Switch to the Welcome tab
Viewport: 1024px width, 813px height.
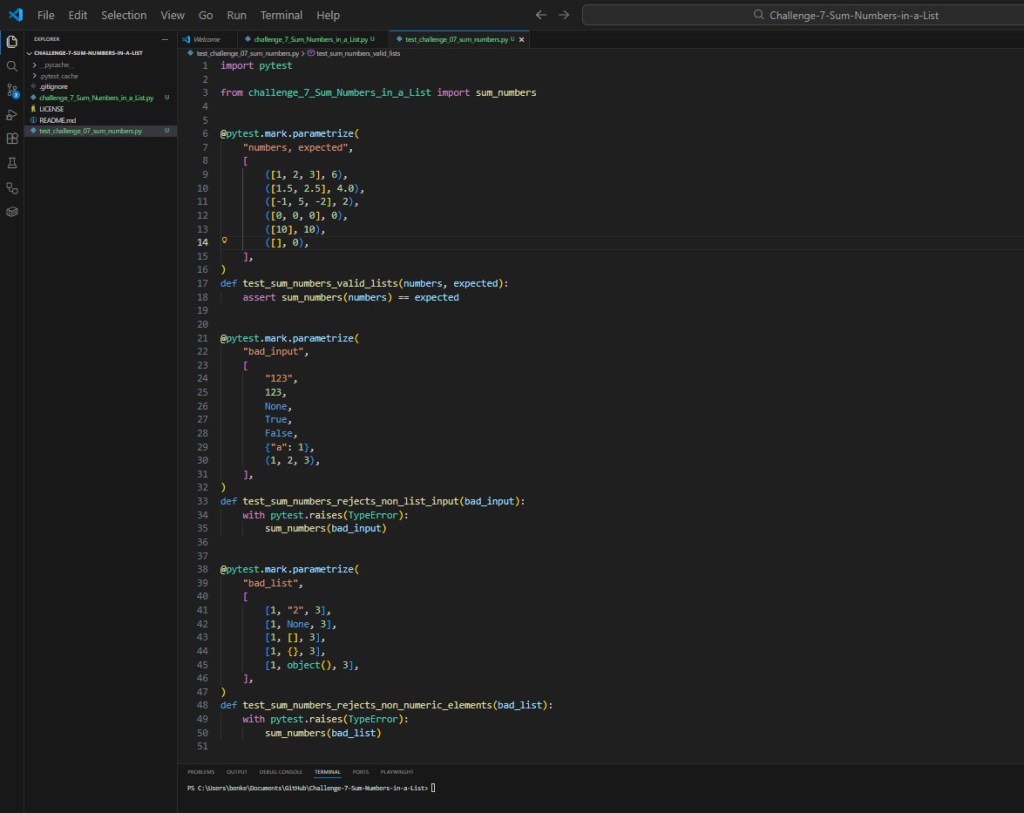tap(208, 39)
